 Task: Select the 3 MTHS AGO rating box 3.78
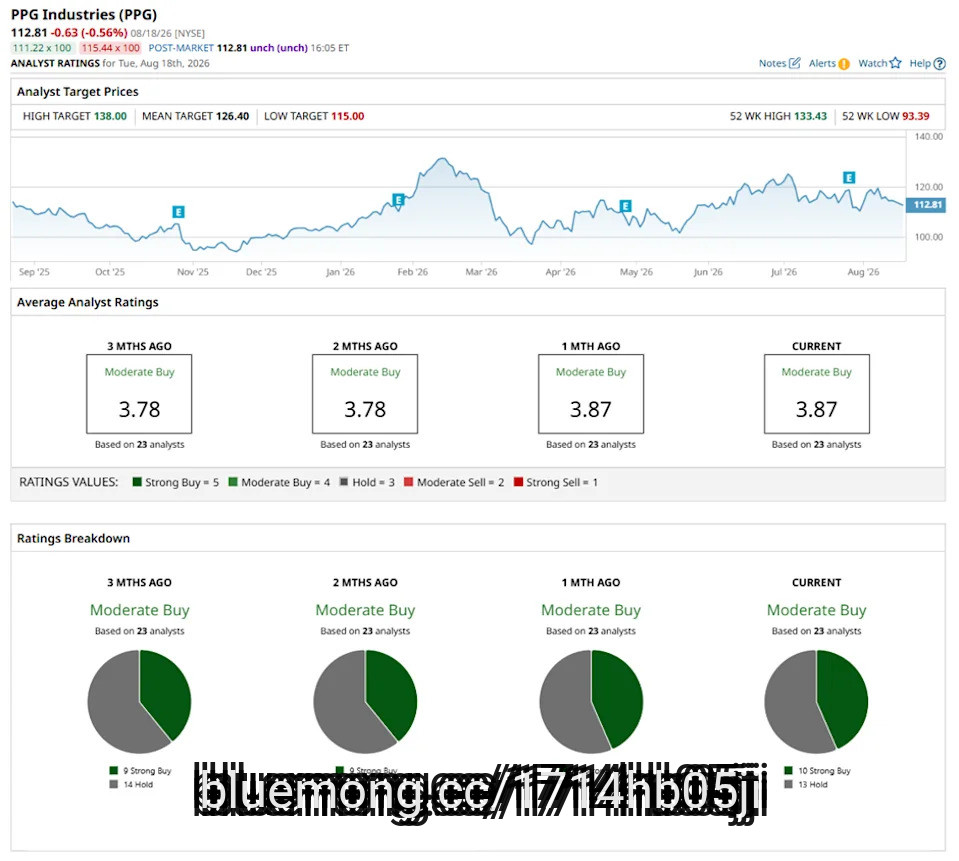pos(139,394)
